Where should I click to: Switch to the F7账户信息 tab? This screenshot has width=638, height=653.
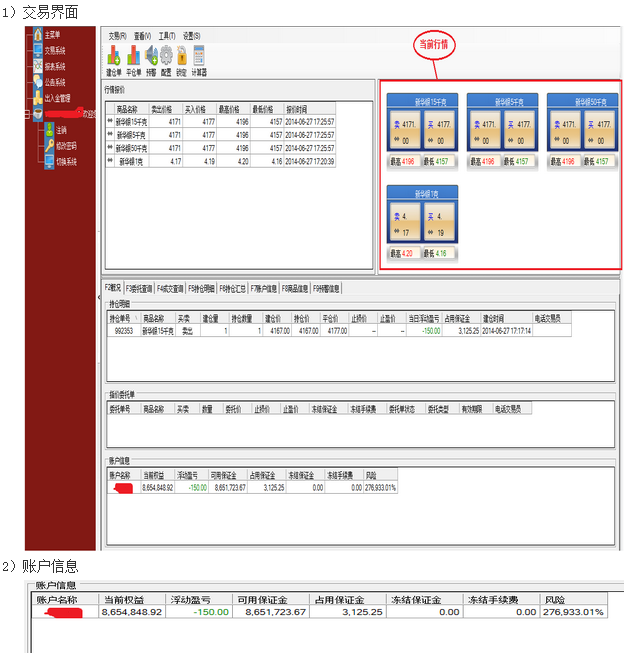point(264,288)
